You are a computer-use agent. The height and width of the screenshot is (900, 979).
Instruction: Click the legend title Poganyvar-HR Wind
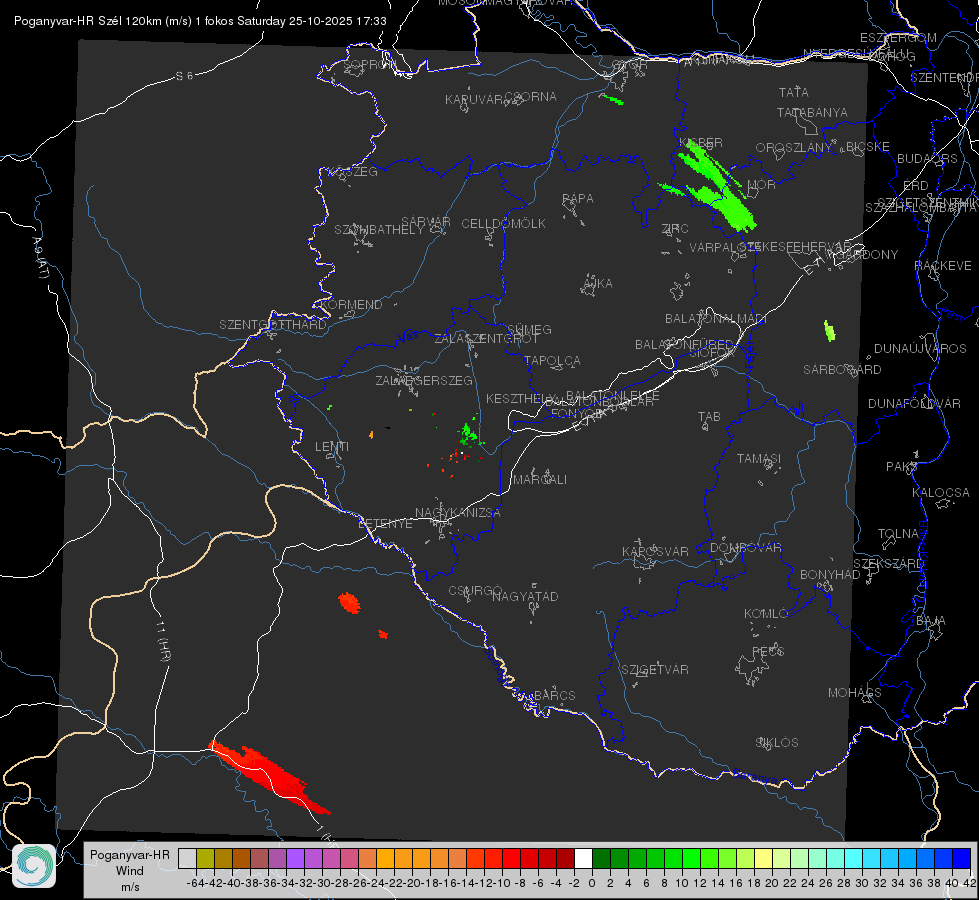130,863
